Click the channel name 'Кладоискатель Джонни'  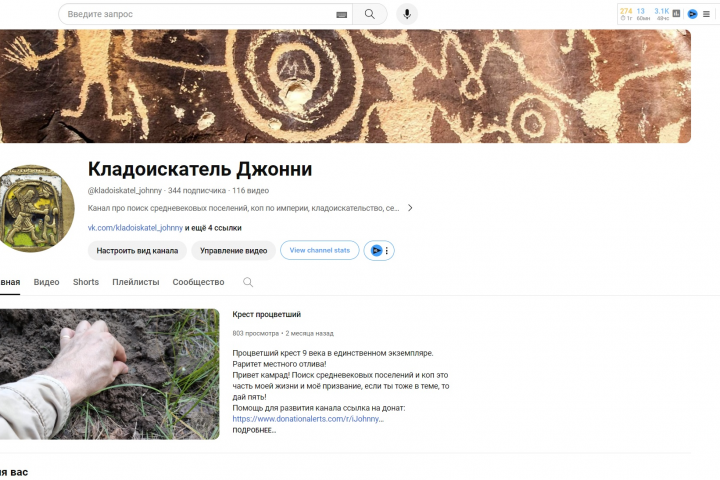point(200,169)
